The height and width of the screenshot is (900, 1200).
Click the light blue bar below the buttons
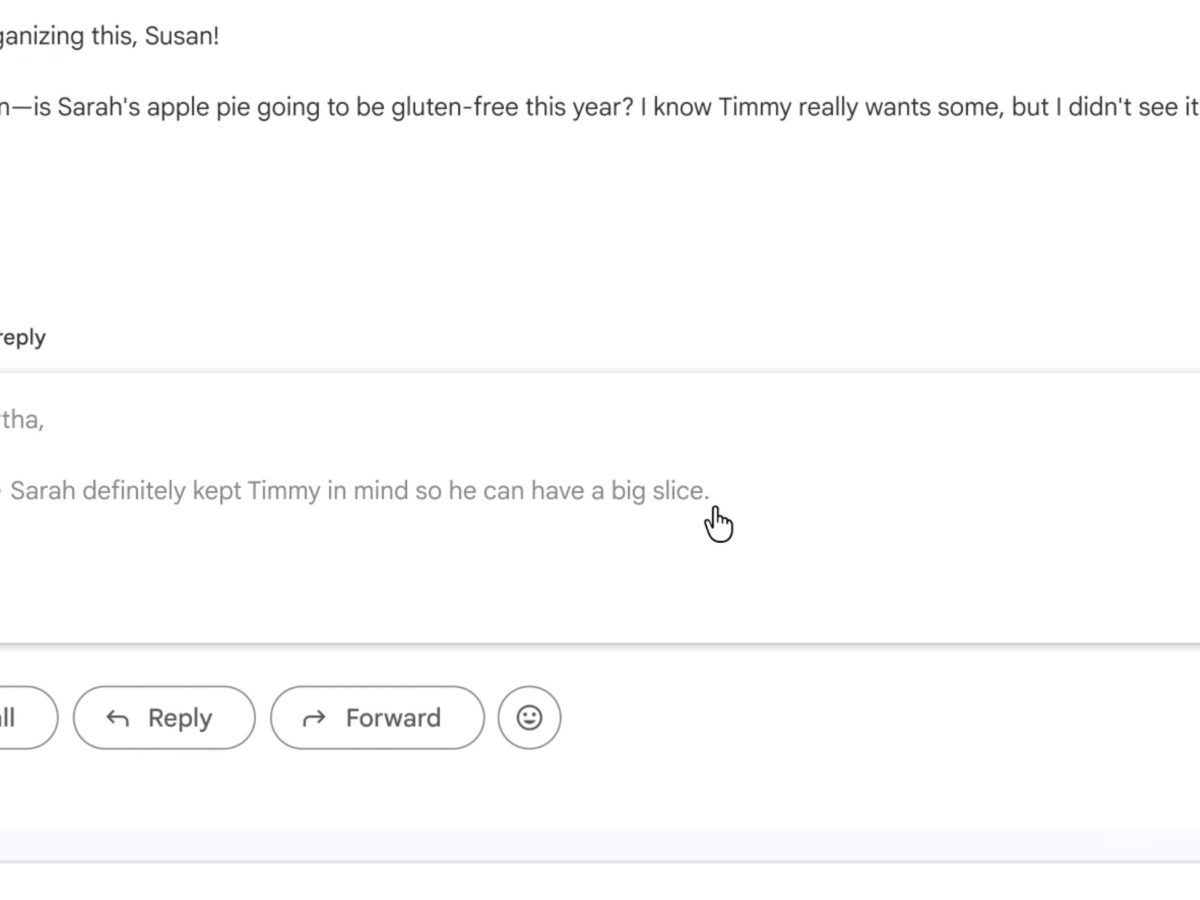click(x=600, y=843)
